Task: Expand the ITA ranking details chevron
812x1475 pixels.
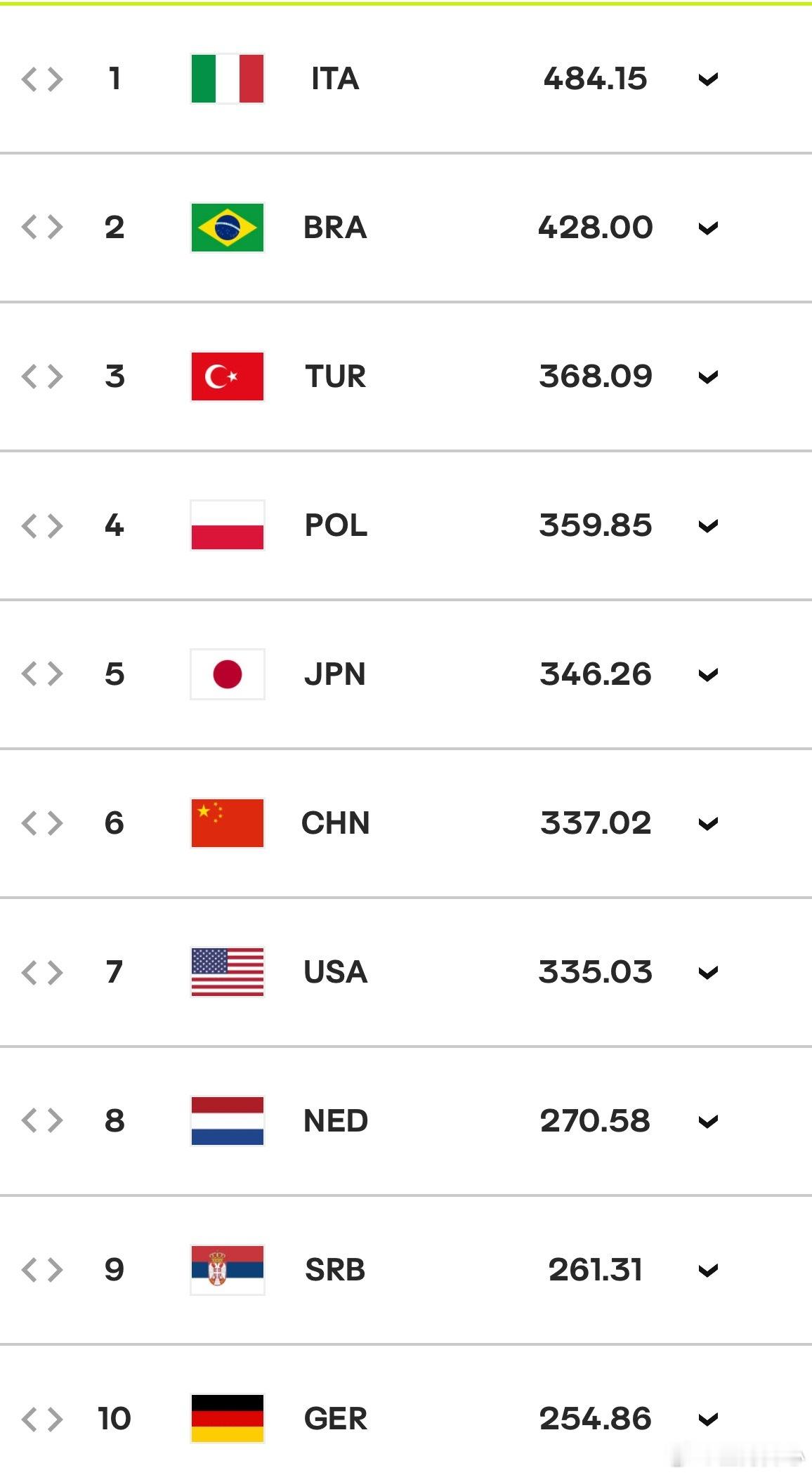Action: point(708,79)
